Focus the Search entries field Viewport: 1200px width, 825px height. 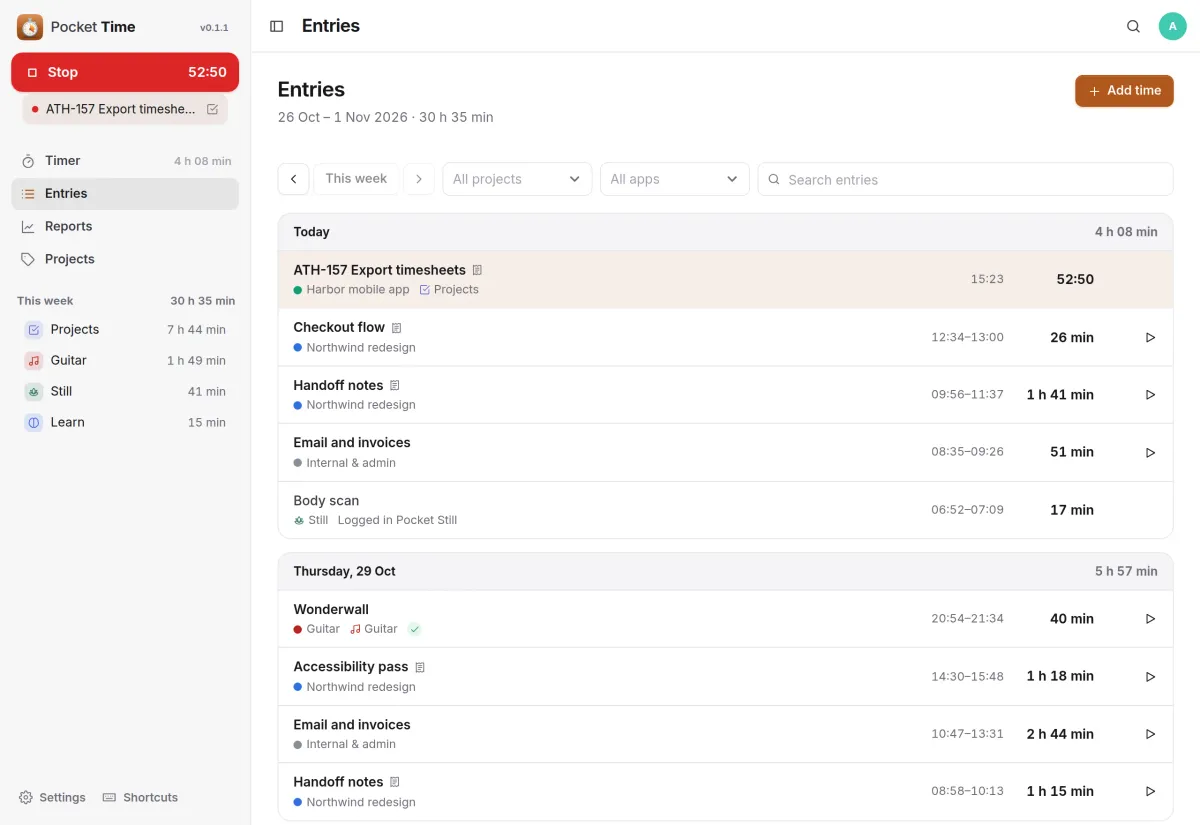[x=965, y=179]
